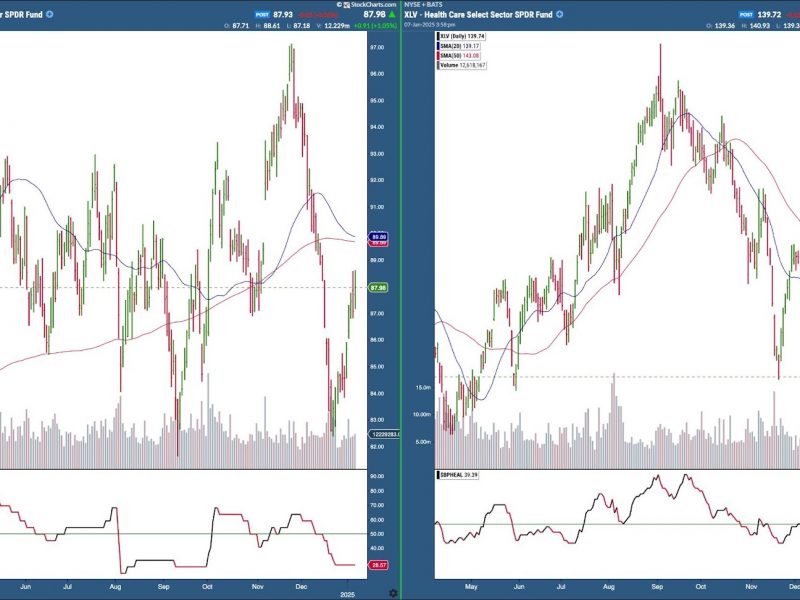Click the 85.00 price axis label
Image resolution: width=800 pixels, height=600 pixels.
pos(377,367)
